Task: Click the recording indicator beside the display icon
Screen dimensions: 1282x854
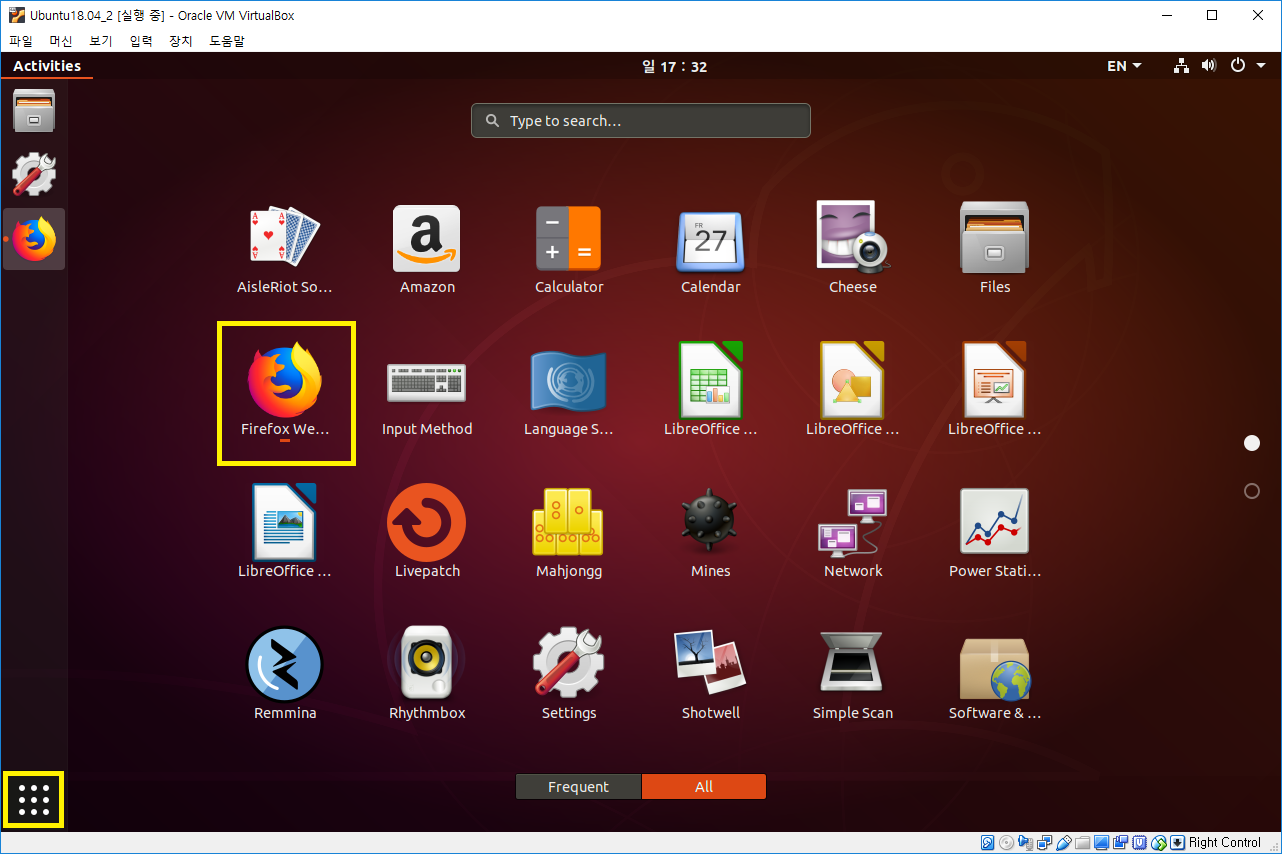Action: [1121, 843]
